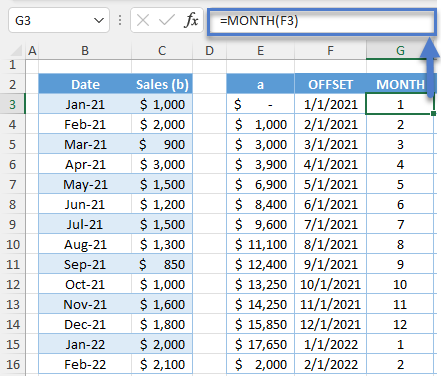Open the Name Box dropdown arrow

(99, 21)
